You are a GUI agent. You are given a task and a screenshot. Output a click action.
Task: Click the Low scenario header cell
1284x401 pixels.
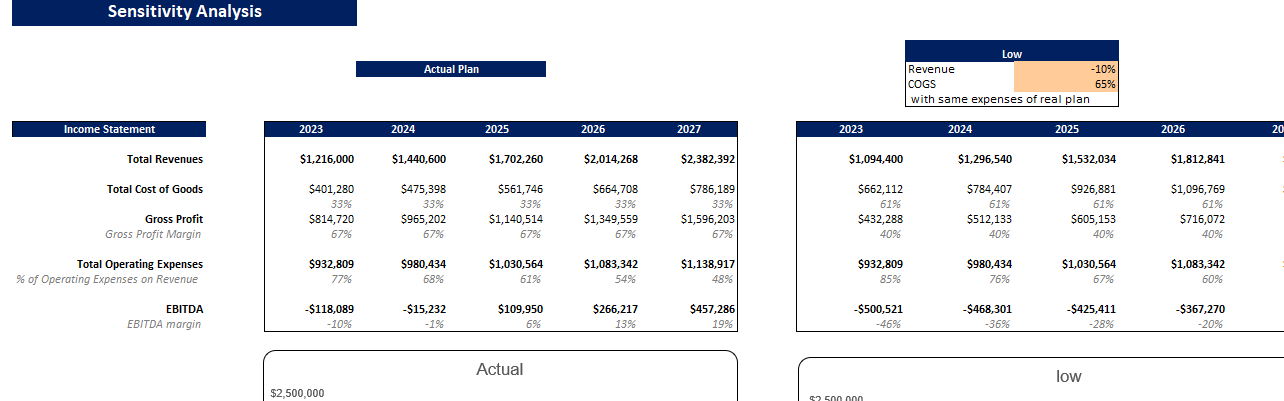(x=1012, y=54)
